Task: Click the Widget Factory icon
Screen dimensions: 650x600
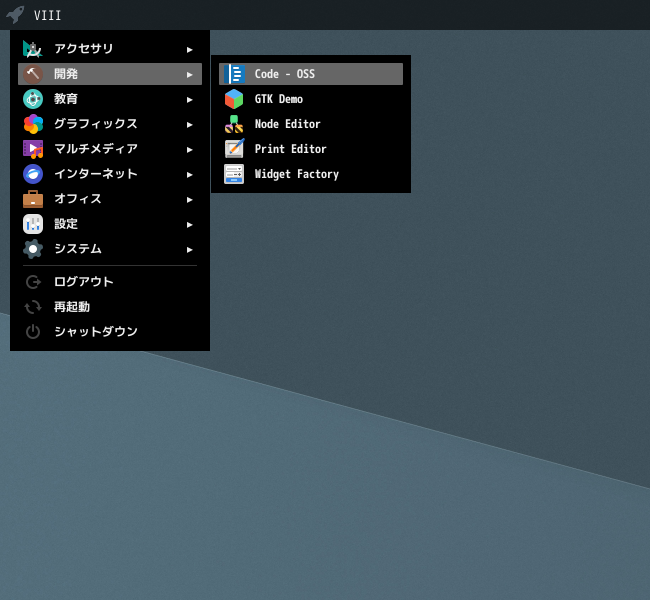Action: (x=234, y=174)
